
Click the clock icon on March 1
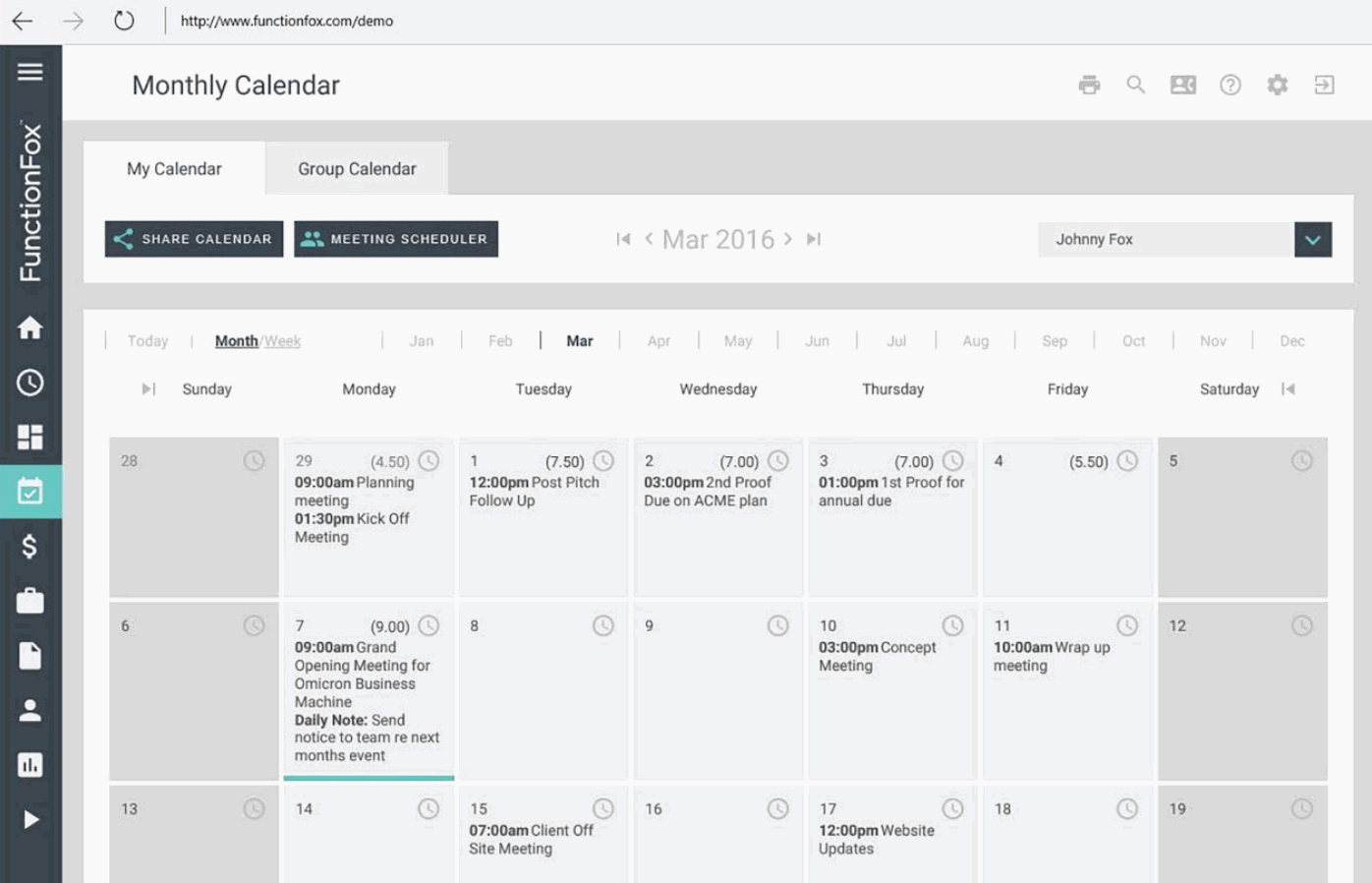tap(603, 460)
